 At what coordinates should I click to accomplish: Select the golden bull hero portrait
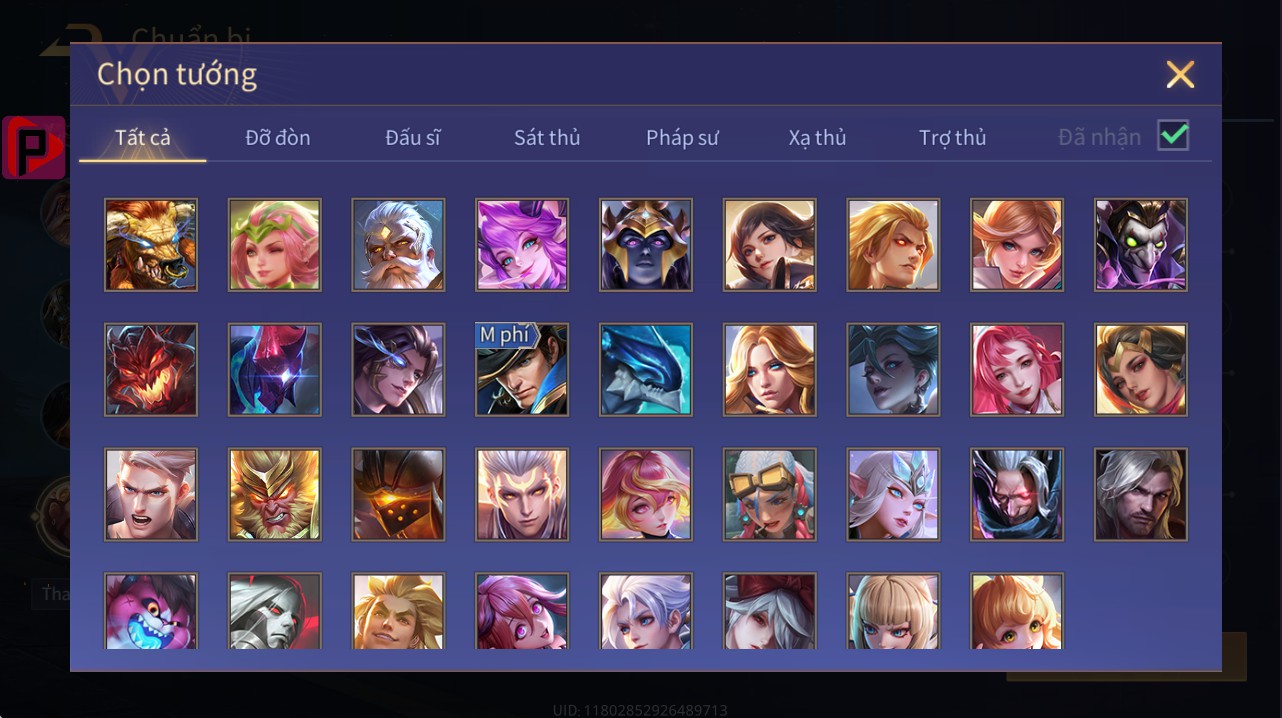tap(151, 245)
